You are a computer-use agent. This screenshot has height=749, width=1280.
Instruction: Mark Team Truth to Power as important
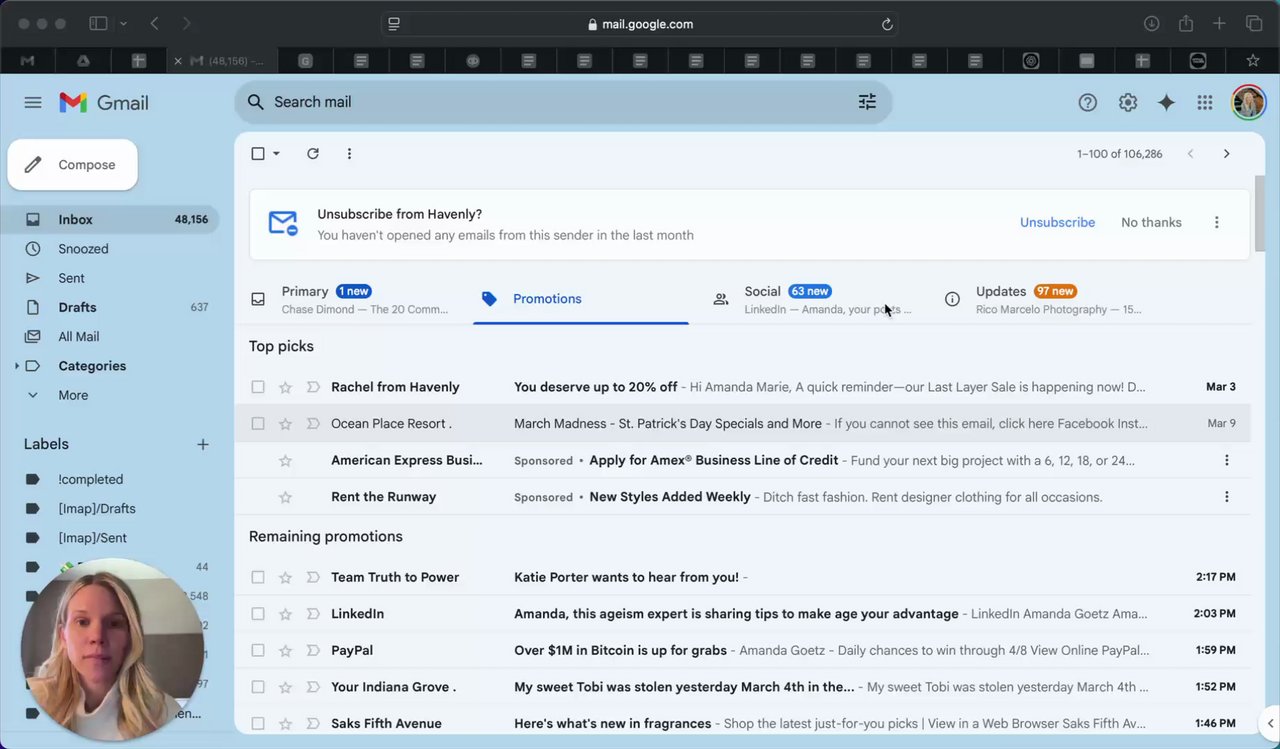pyautogui.click(x=312, y=577)
